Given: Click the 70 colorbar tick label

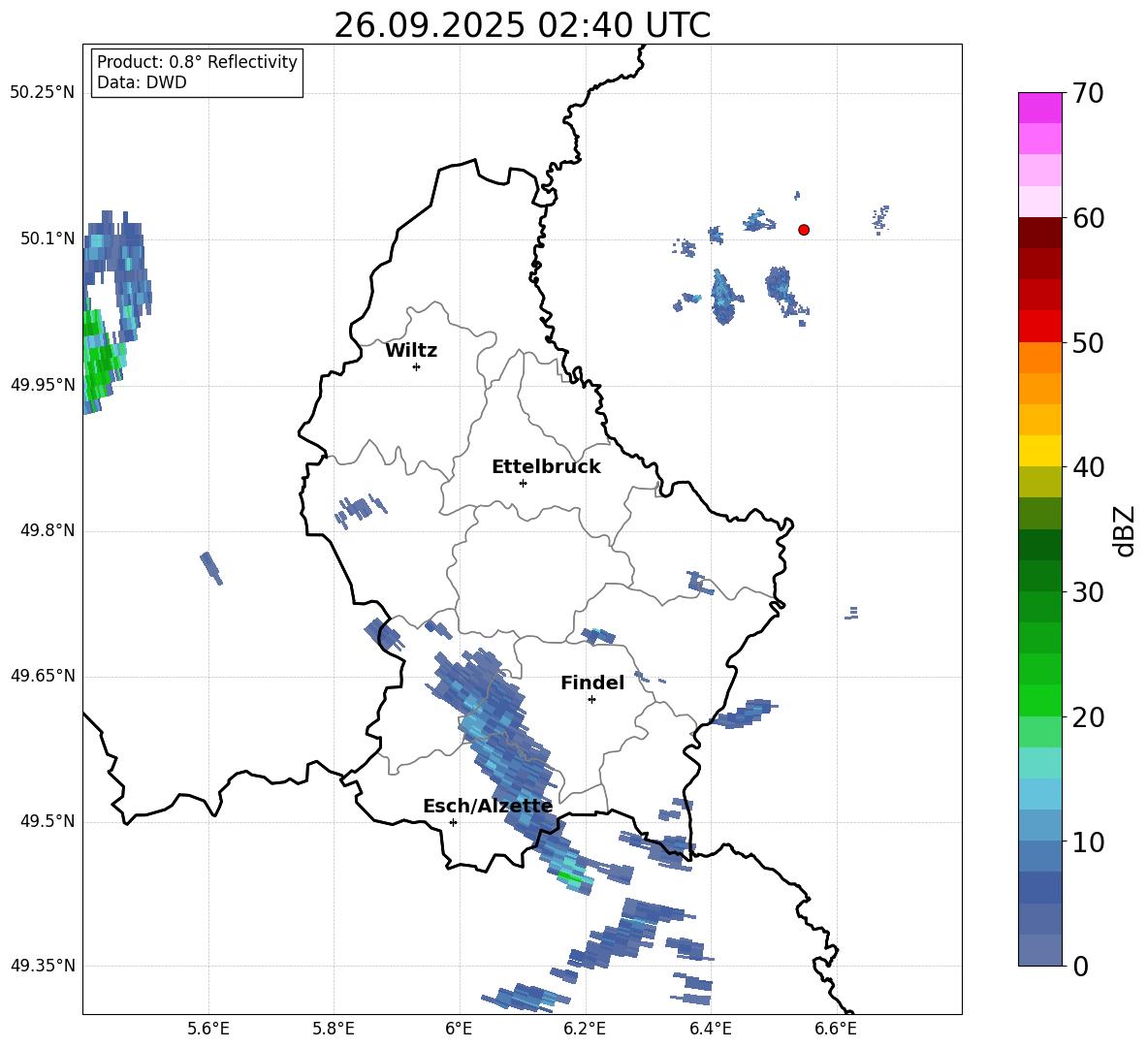Looking at the screenshot, I should point(1088,93).
